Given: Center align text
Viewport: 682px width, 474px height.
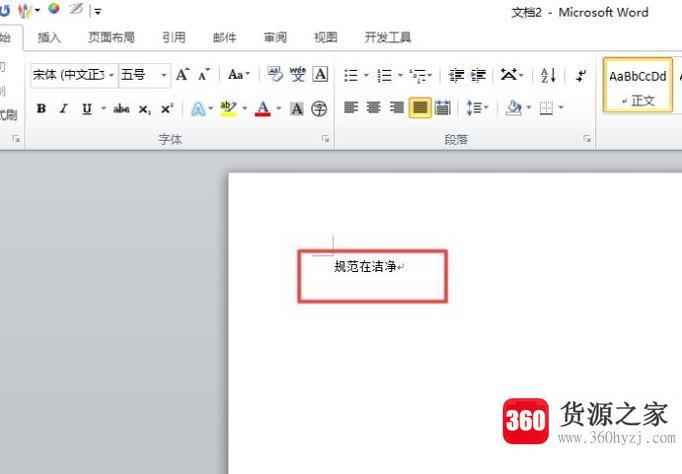Looking at the screenshot, I should (x=374, y=107).
